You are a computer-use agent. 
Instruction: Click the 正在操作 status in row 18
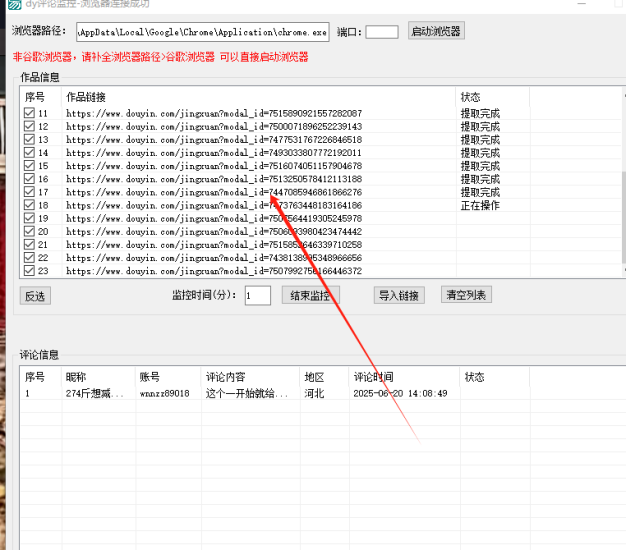[x=480, y=206]
